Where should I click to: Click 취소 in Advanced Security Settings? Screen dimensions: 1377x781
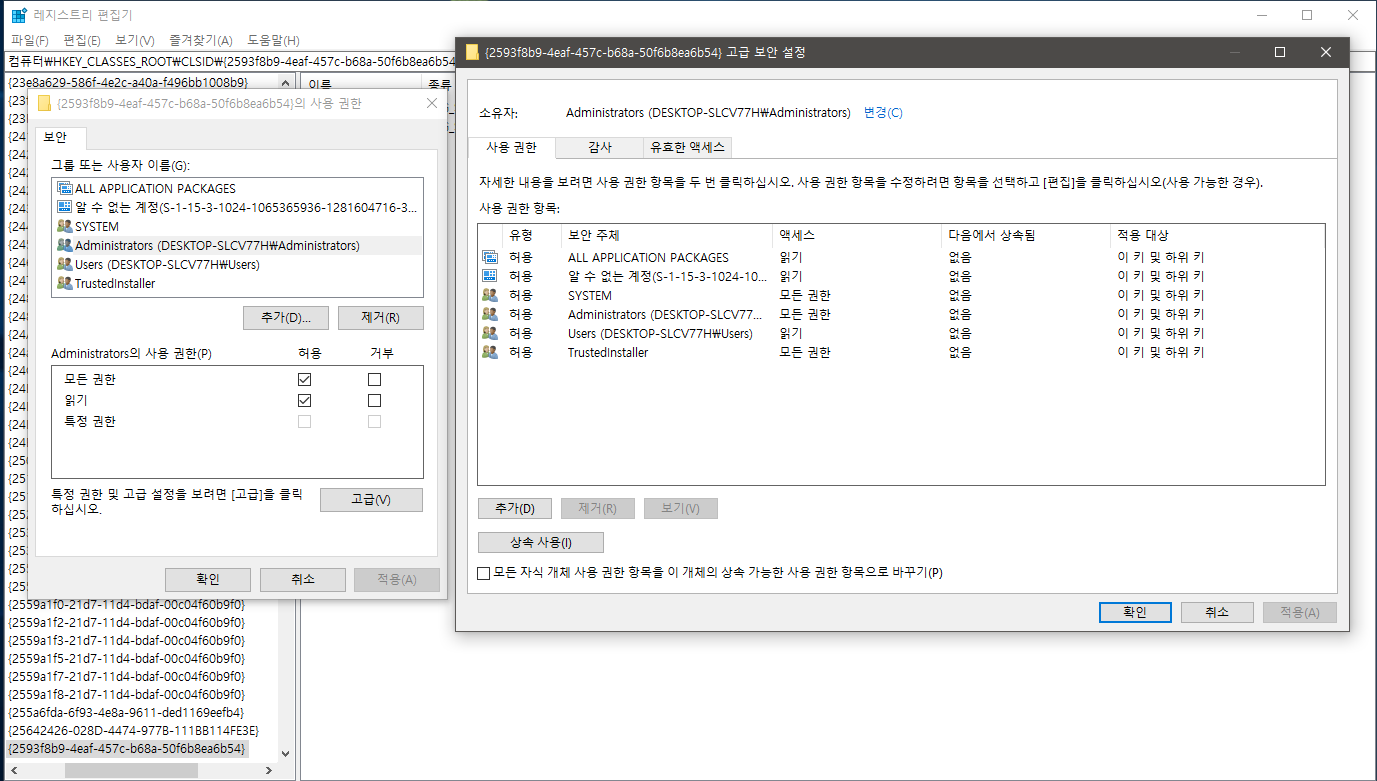tap(1217, 613)
